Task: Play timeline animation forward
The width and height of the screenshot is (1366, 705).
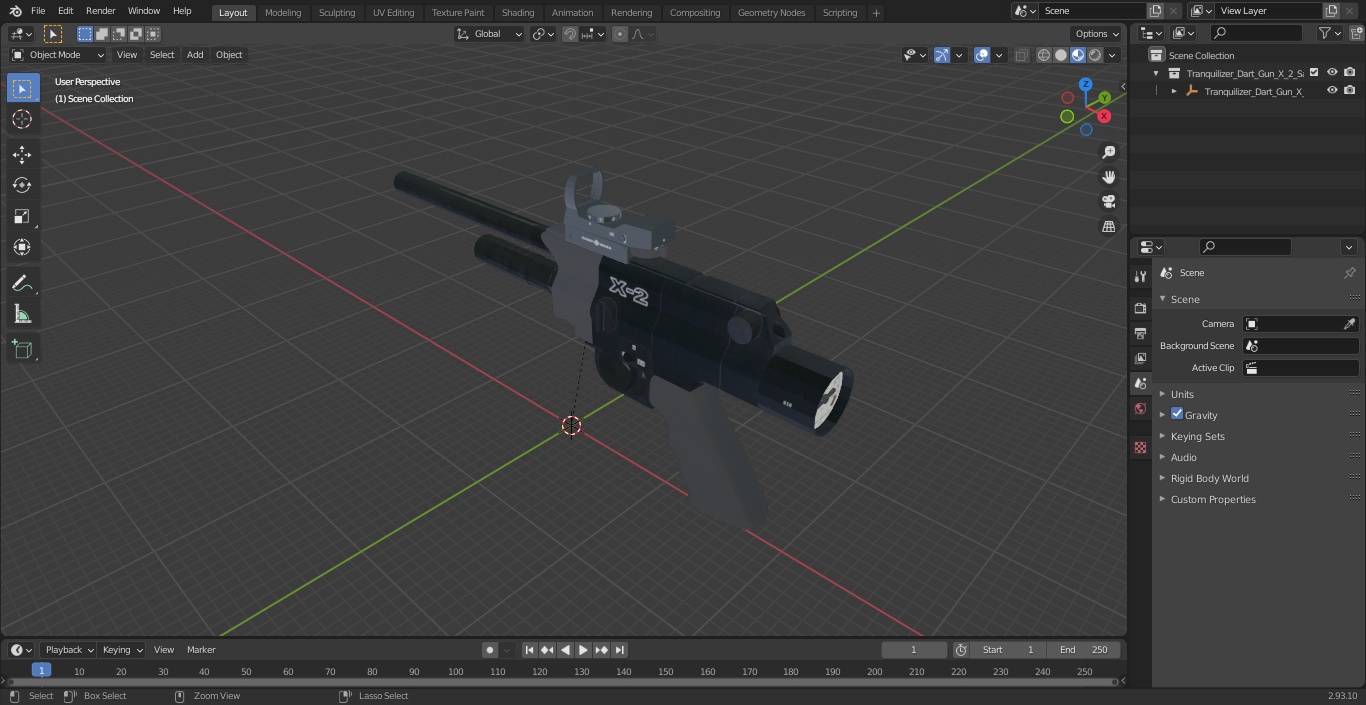Action: (583, 650)
